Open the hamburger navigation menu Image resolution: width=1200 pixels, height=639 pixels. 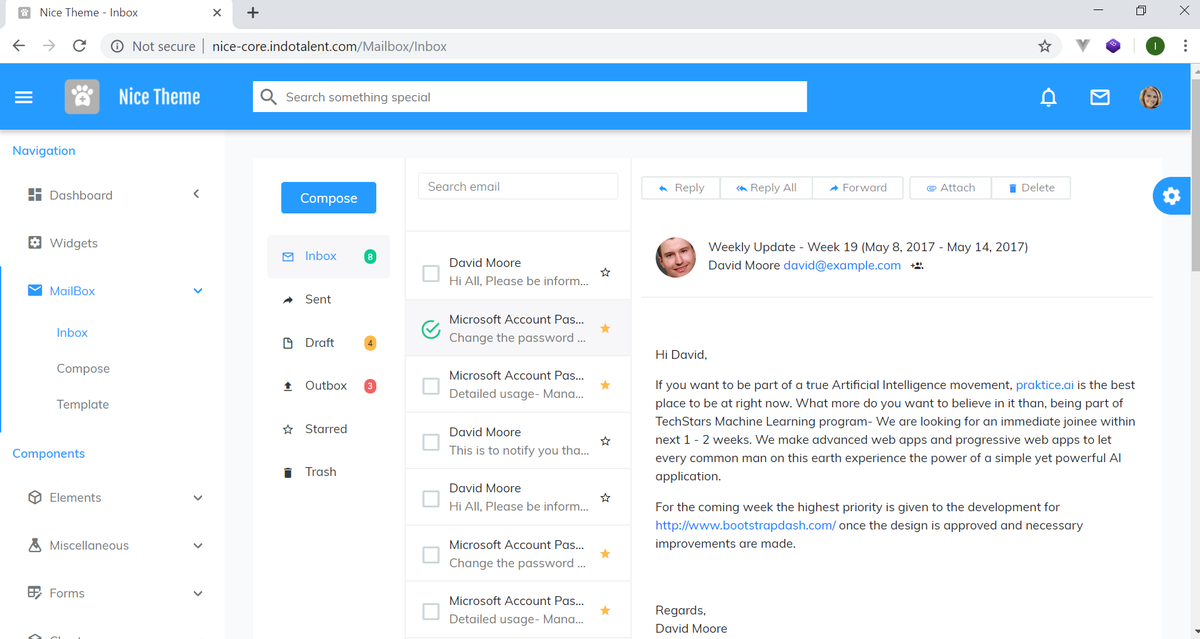(x=24, y=96)
